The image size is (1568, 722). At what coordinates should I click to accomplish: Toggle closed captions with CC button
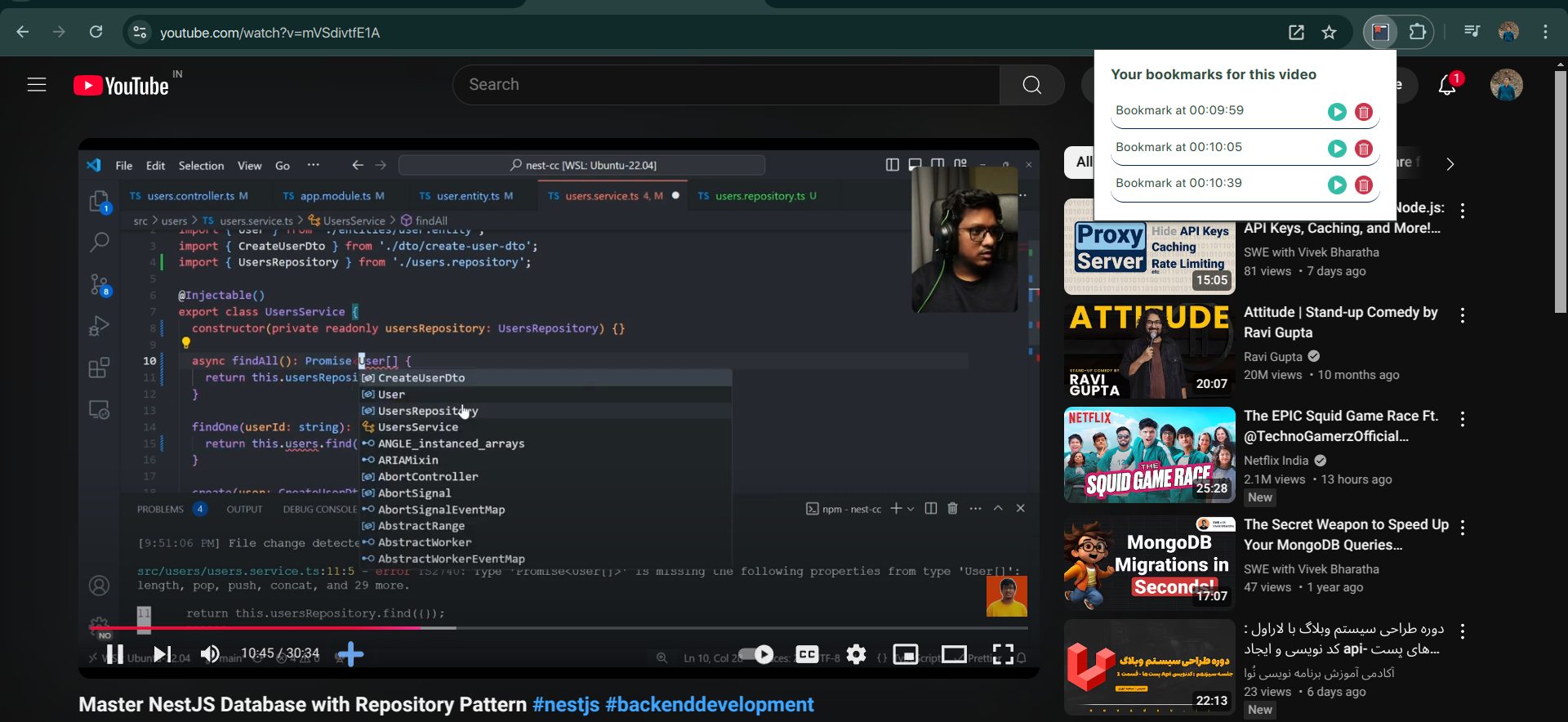(x=807, y=654)
